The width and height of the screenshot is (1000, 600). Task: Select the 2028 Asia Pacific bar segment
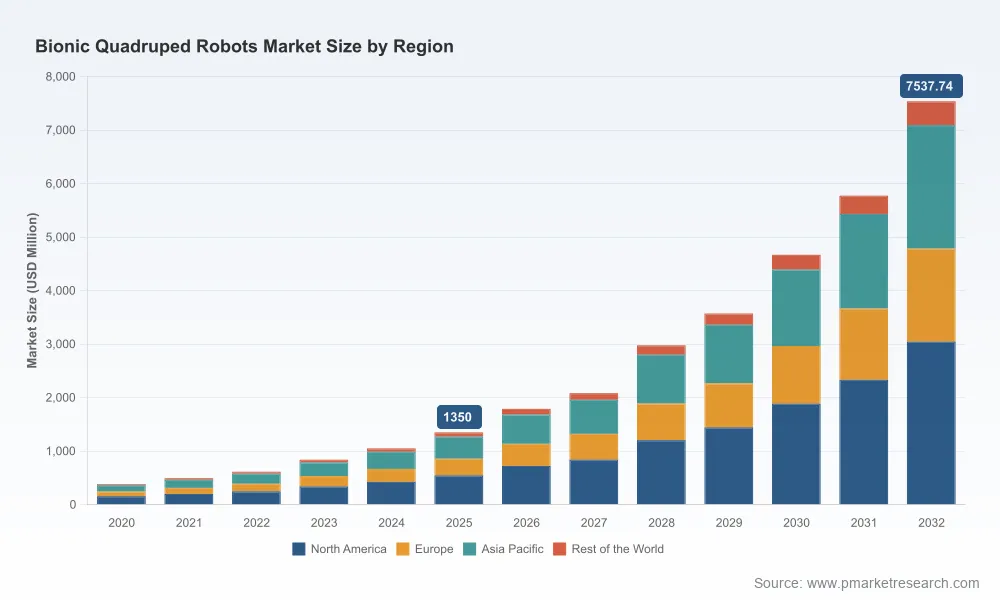click(661, 379)
